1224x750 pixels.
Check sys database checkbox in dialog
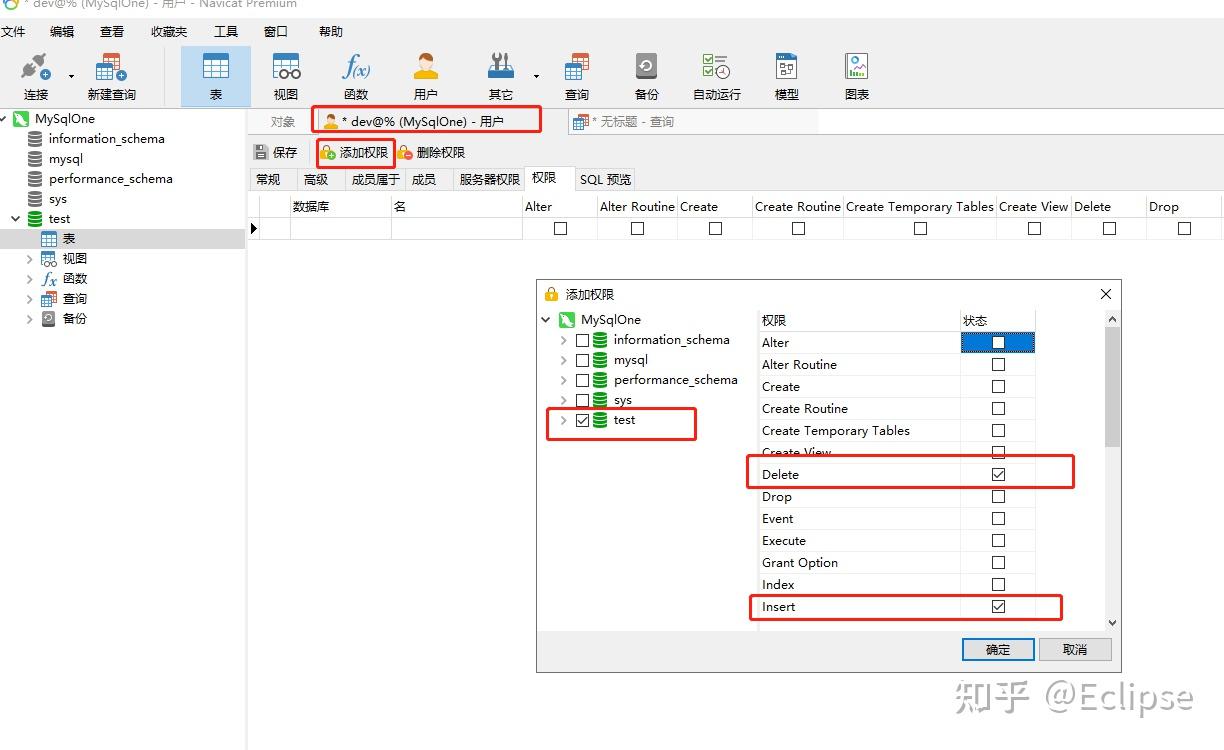click(582, 400)
